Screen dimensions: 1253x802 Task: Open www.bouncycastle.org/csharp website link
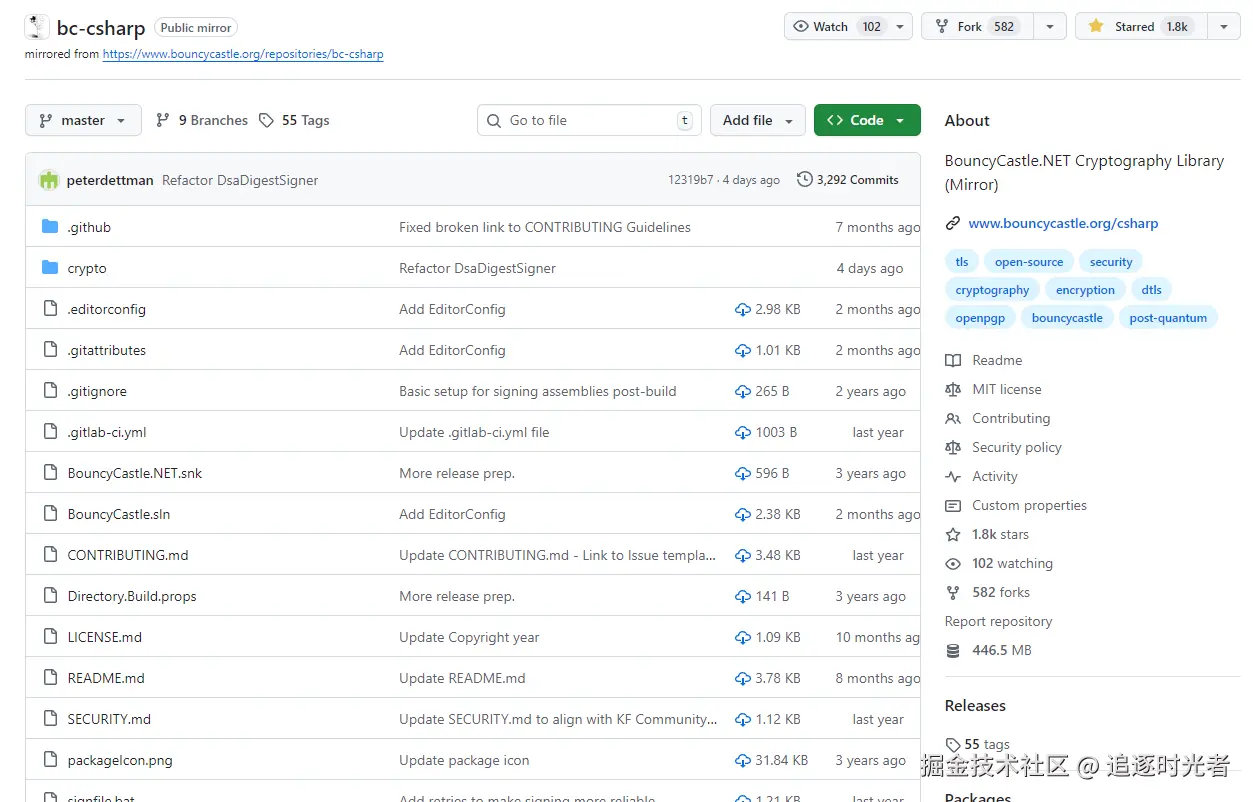click(x=1063, y=223)
